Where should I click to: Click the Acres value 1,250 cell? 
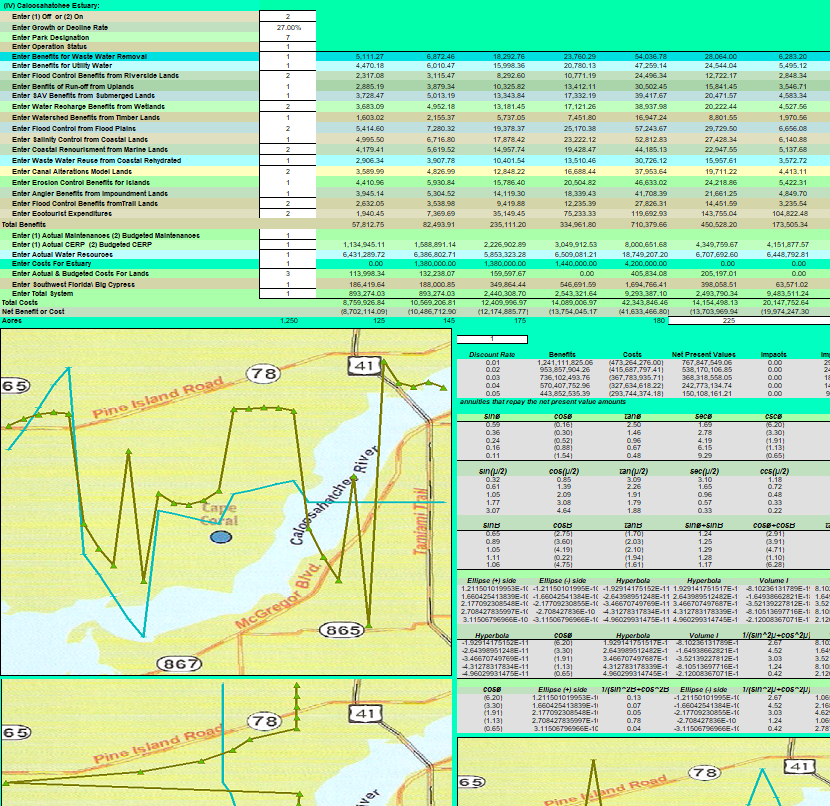tap(288, 320)
